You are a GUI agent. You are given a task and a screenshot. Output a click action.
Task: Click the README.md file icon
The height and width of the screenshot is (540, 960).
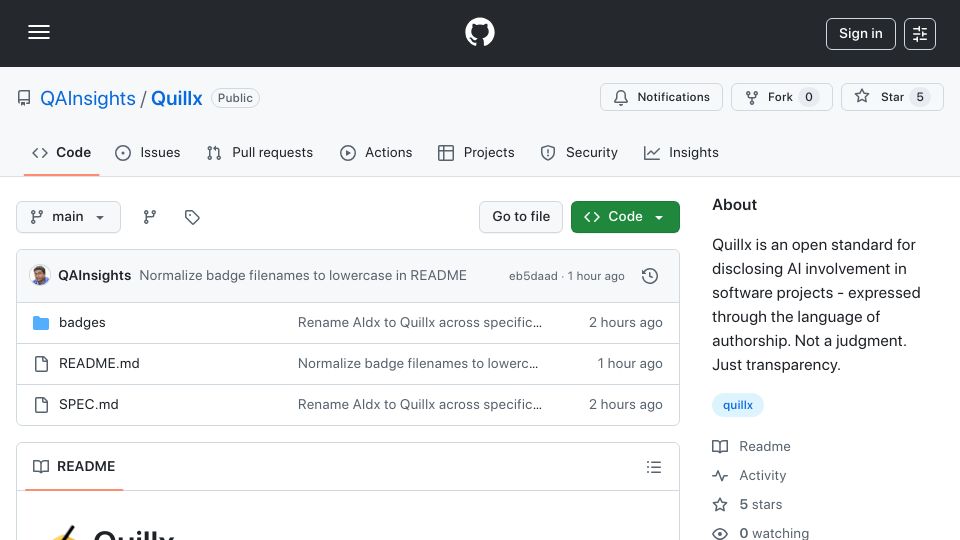(x=41, y=364)
